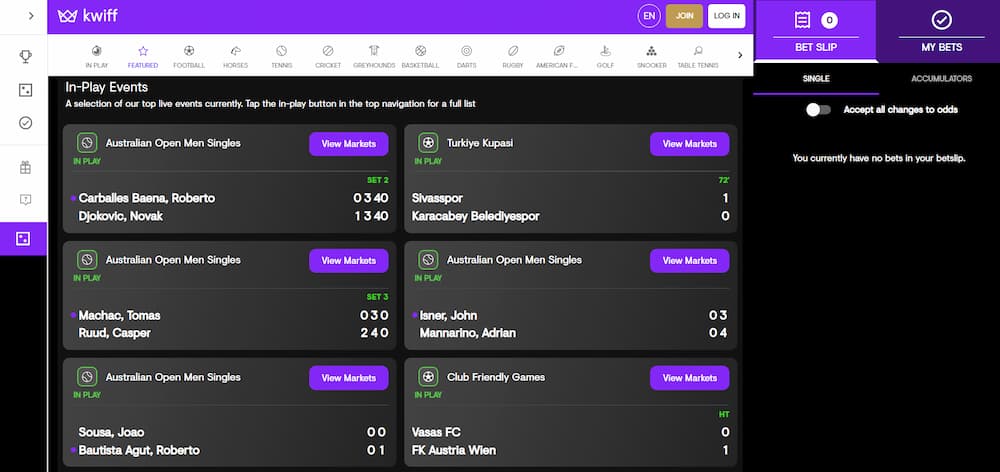The image size is (1000, 472).
Task: Open the Rugby section
Action: coord(513,57)
